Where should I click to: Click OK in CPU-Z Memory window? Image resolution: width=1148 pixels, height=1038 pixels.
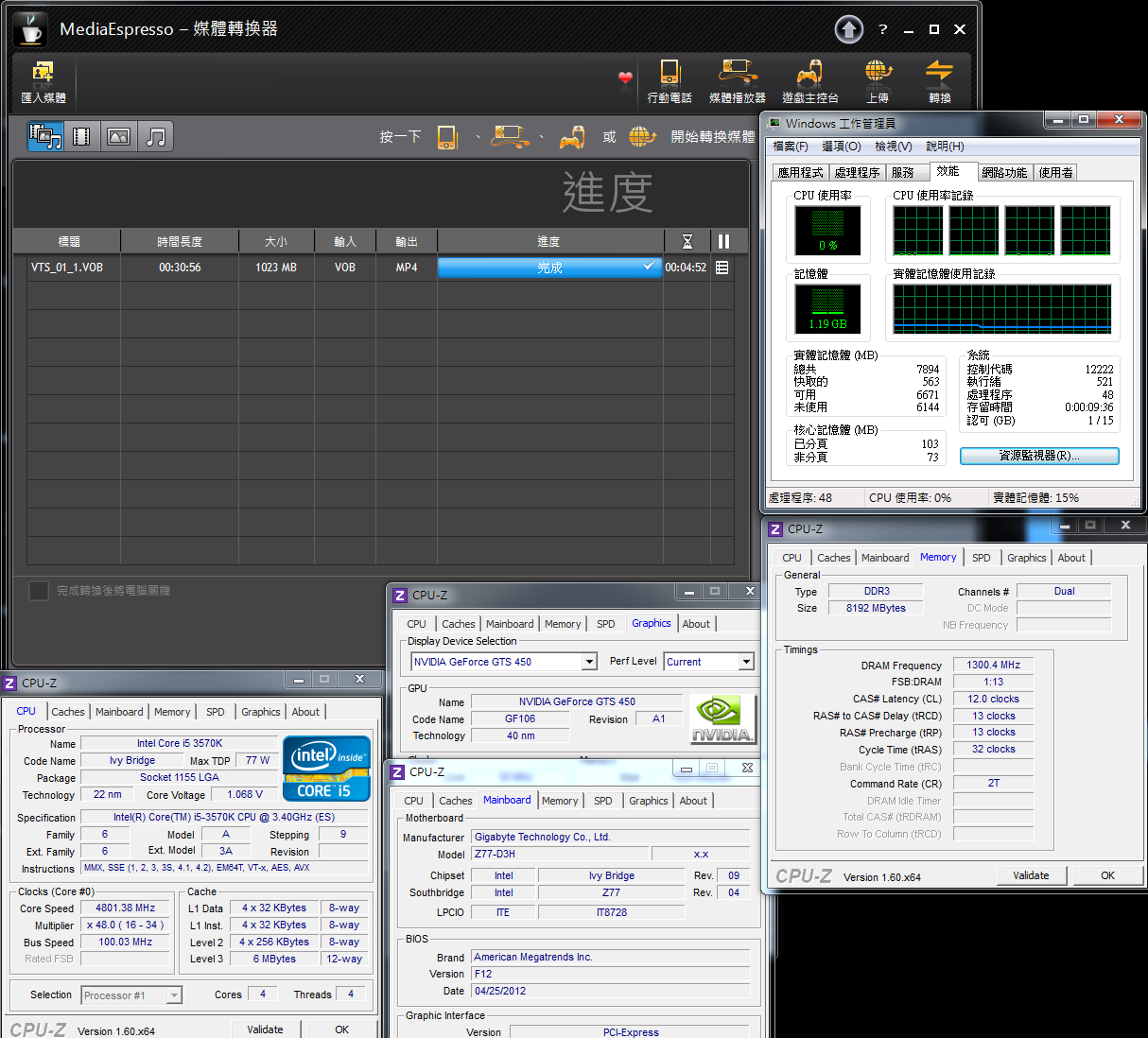(x=1107, y=875)
